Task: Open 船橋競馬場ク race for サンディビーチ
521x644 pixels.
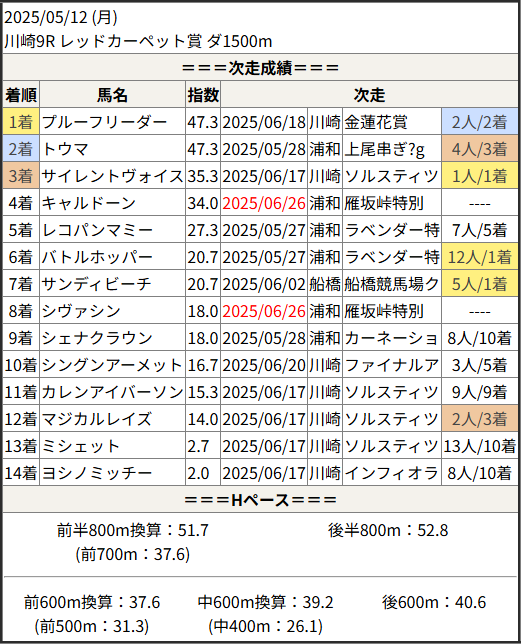Action: pyautogui.click(x=392, y=284)
